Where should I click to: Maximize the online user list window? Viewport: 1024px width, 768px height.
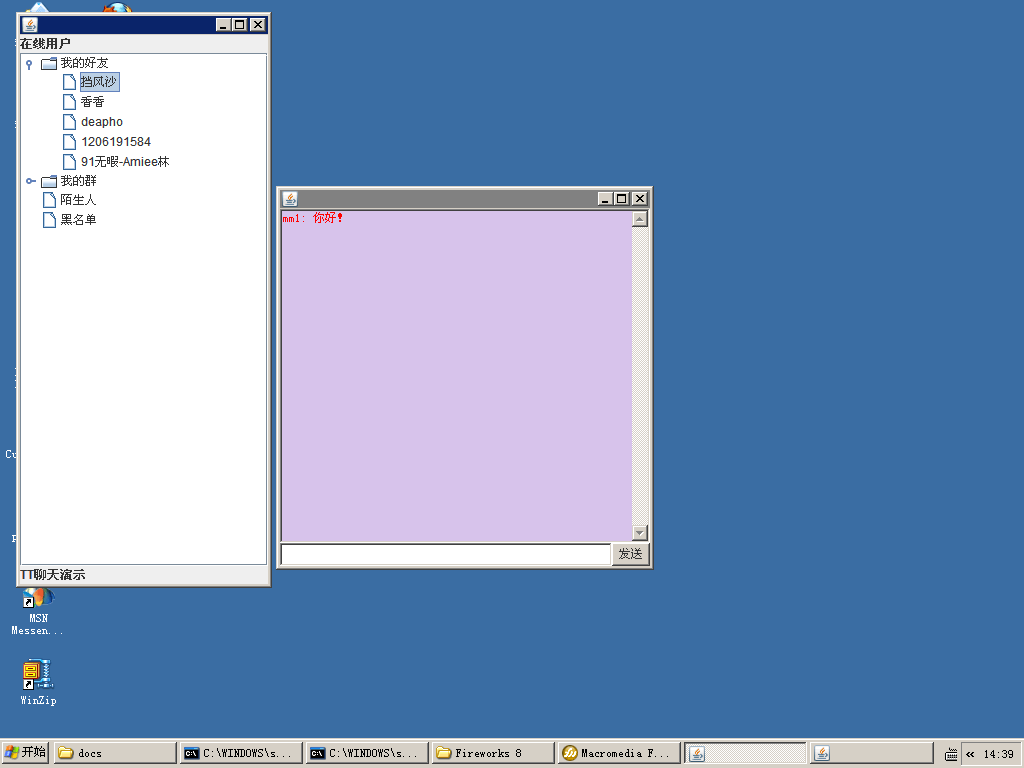point(240,25)
